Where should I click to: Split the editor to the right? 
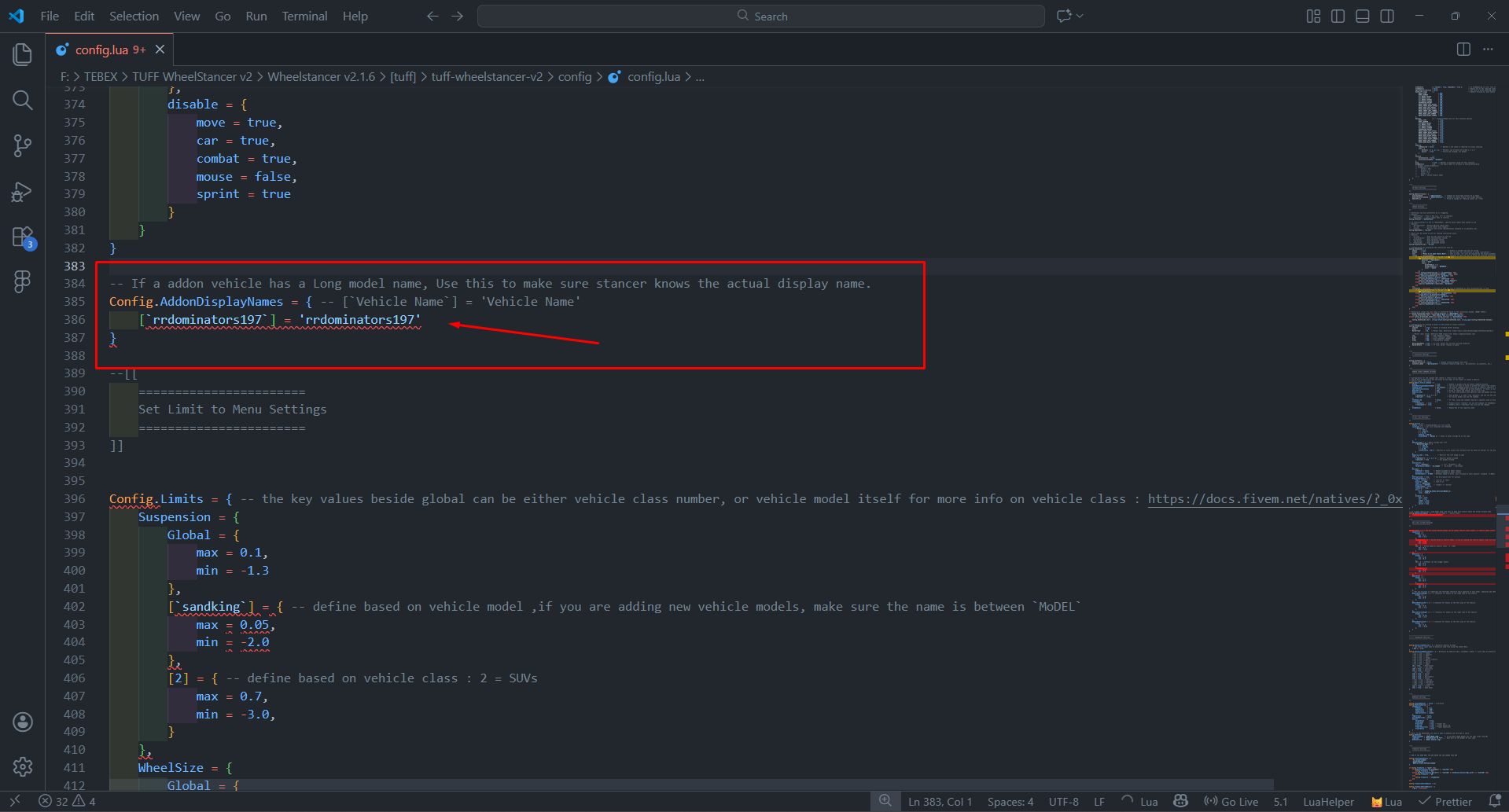pyautogui.click(x=1463, y=50)
